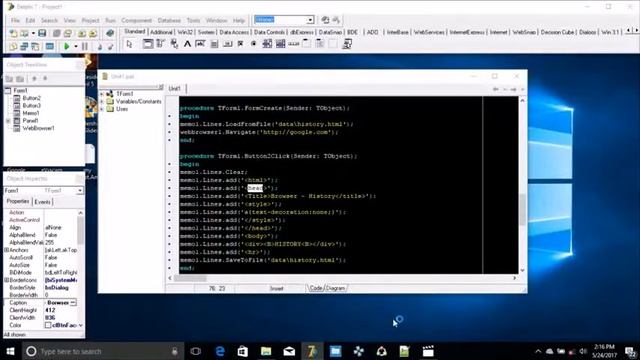Click the taskbar search box

coord(102,351)
